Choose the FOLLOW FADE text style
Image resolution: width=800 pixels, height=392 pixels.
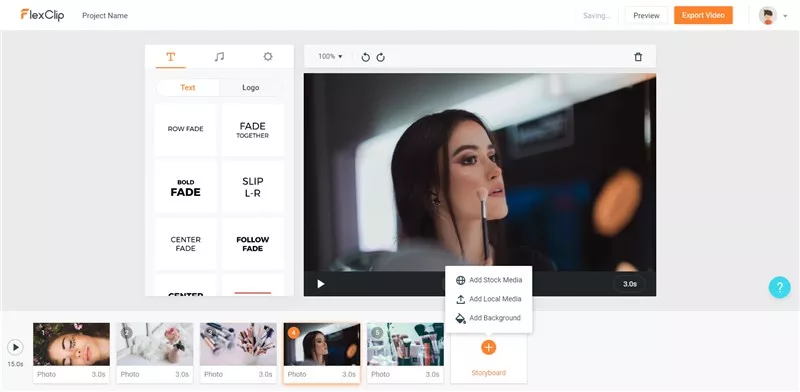[x=253, y=243]
